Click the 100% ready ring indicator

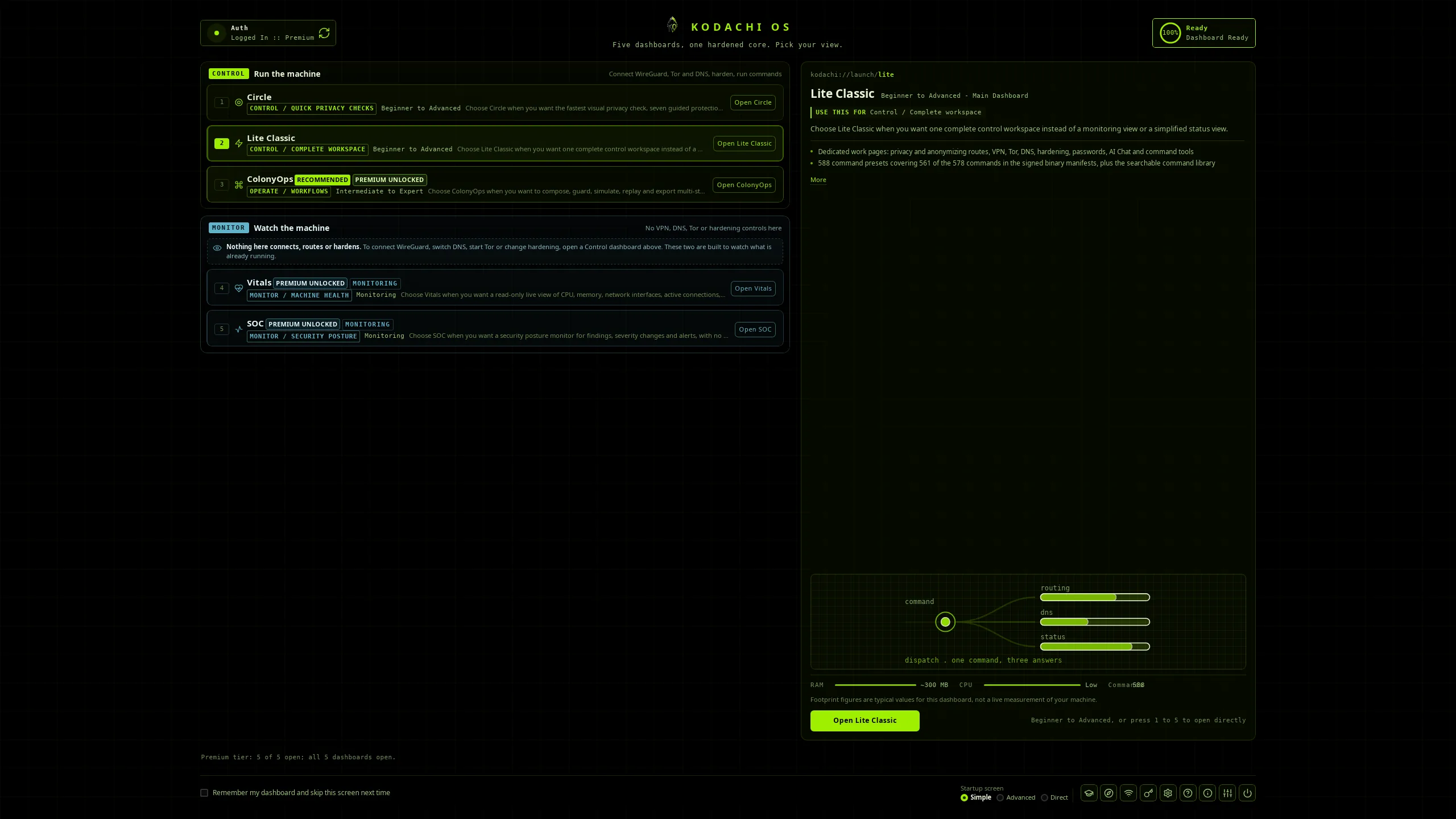[1170, 33]
